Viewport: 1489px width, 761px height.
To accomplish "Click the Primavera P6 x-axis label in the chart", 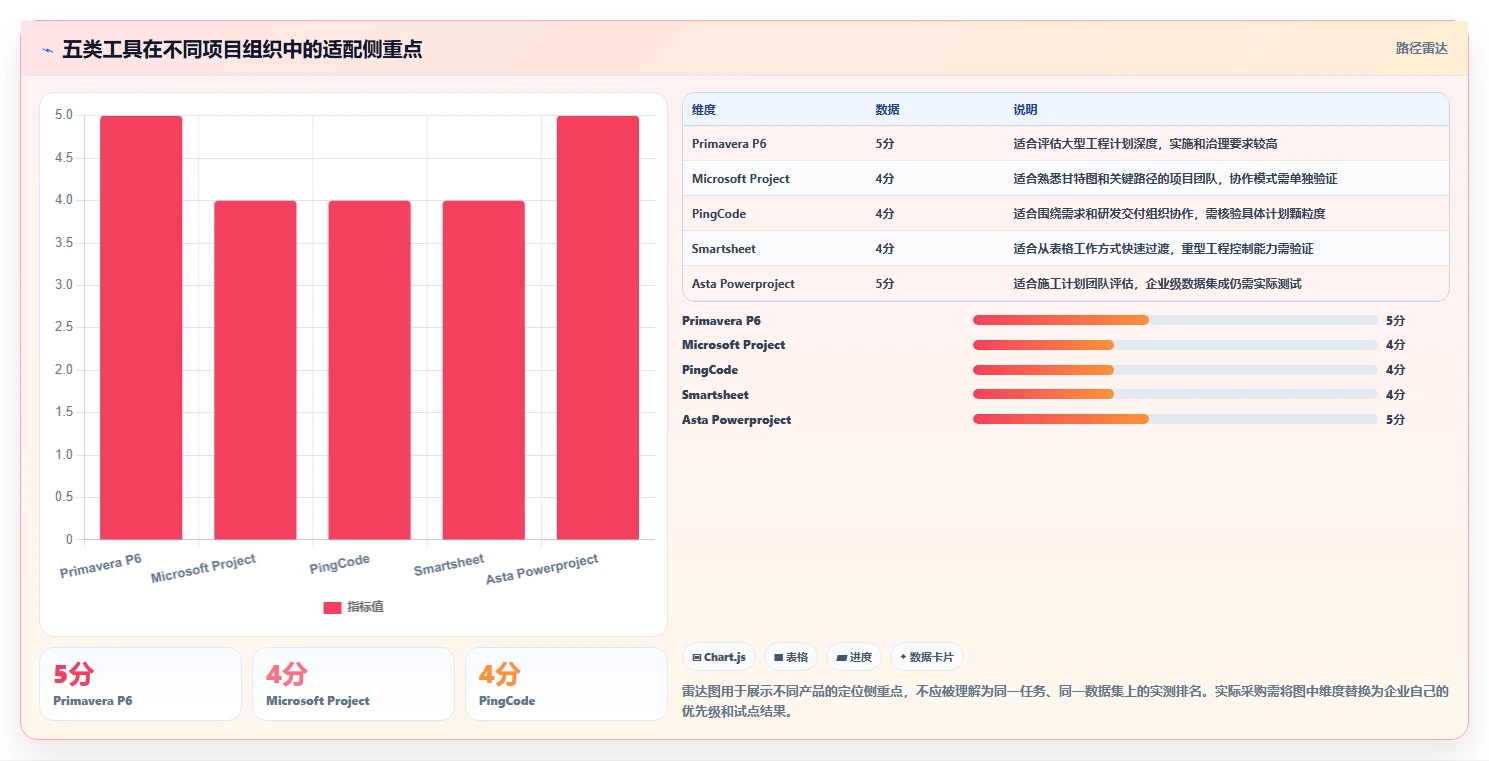I will pos(101,566).
